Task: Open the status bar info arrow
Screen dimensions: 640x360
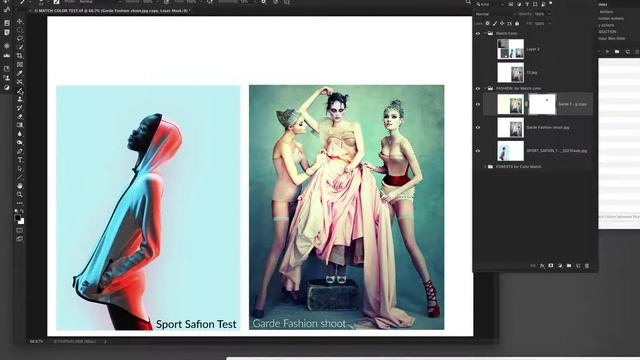Action: 105,341
